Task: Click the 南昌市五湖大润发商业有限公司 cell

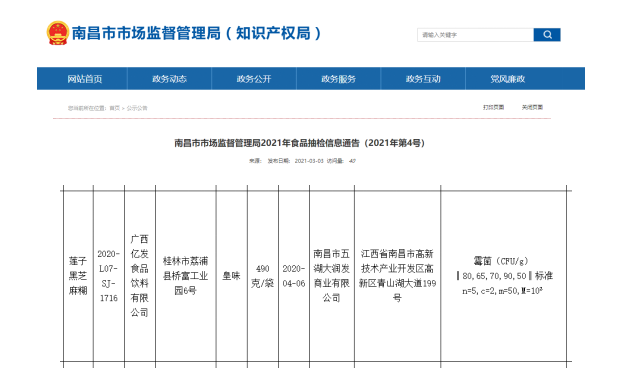Action: click(x=331, y=276)
